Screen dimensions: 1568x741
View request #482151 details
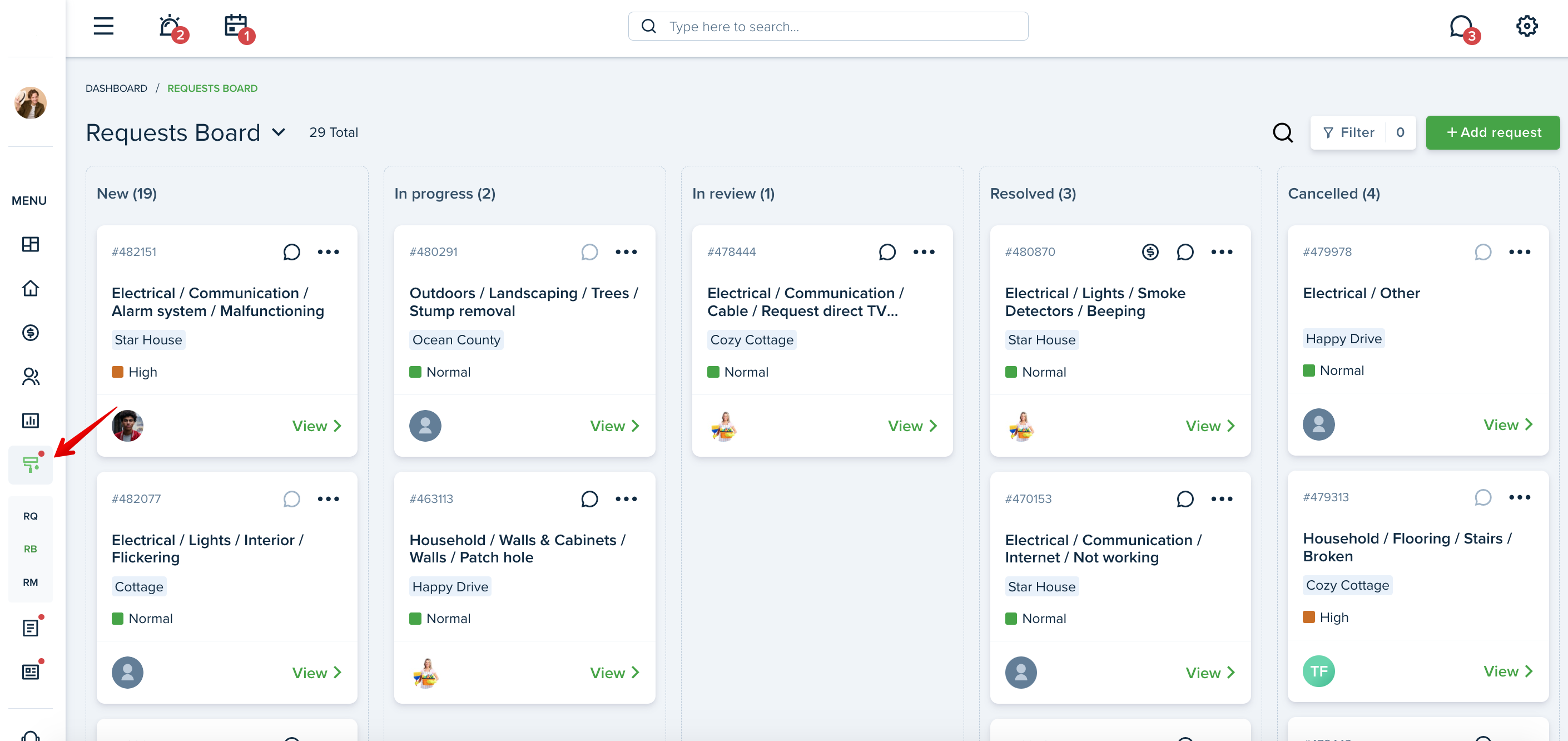tap(316, 426)
